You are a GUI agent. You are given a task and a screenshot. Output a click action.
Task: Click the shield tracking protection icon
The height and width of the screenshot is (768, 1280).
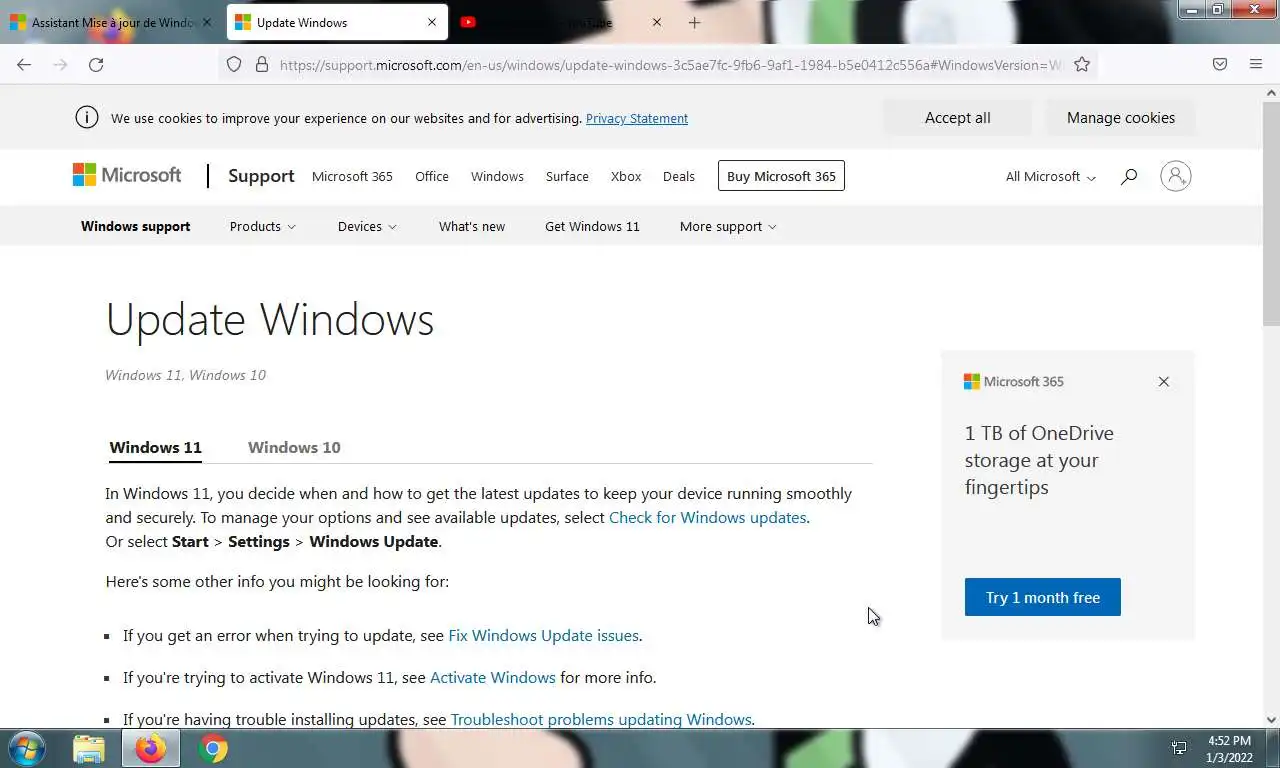pyautogui.click(x=233, y=64)
